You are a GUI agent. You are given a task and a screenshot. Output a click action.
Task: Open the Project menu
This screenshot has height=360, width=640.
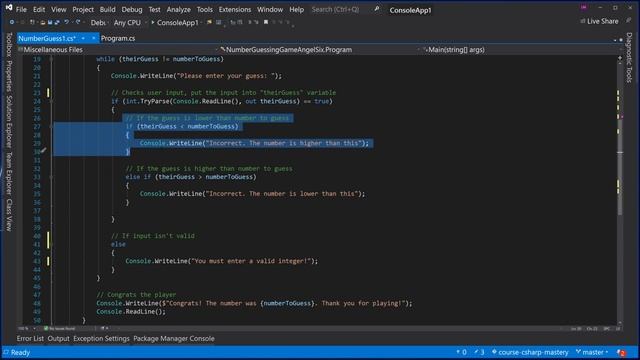pyautogui.click(x=83, y=9)
